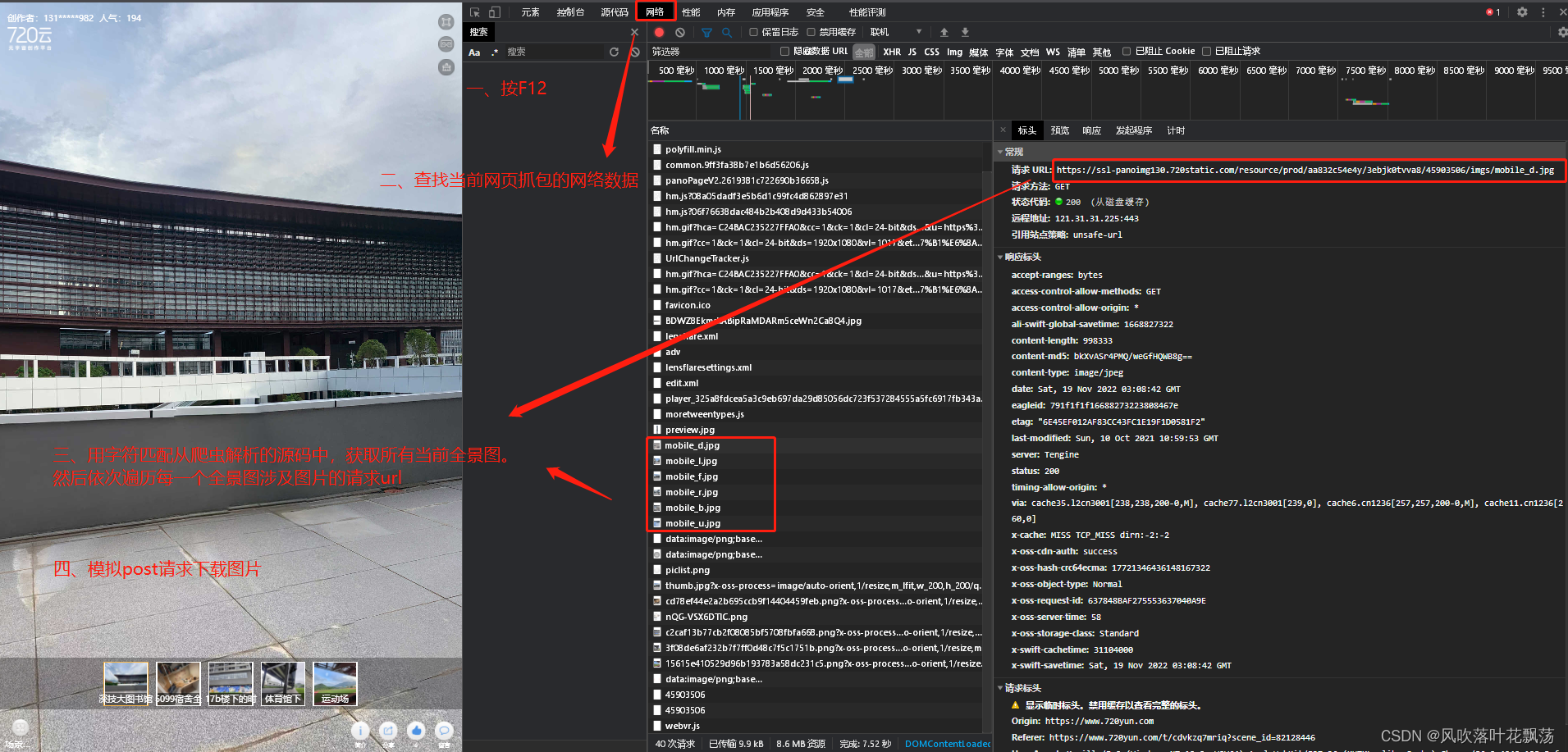Click the fullscreen icon in panorama viewer
1568x752 pixels.
[446, 21]
